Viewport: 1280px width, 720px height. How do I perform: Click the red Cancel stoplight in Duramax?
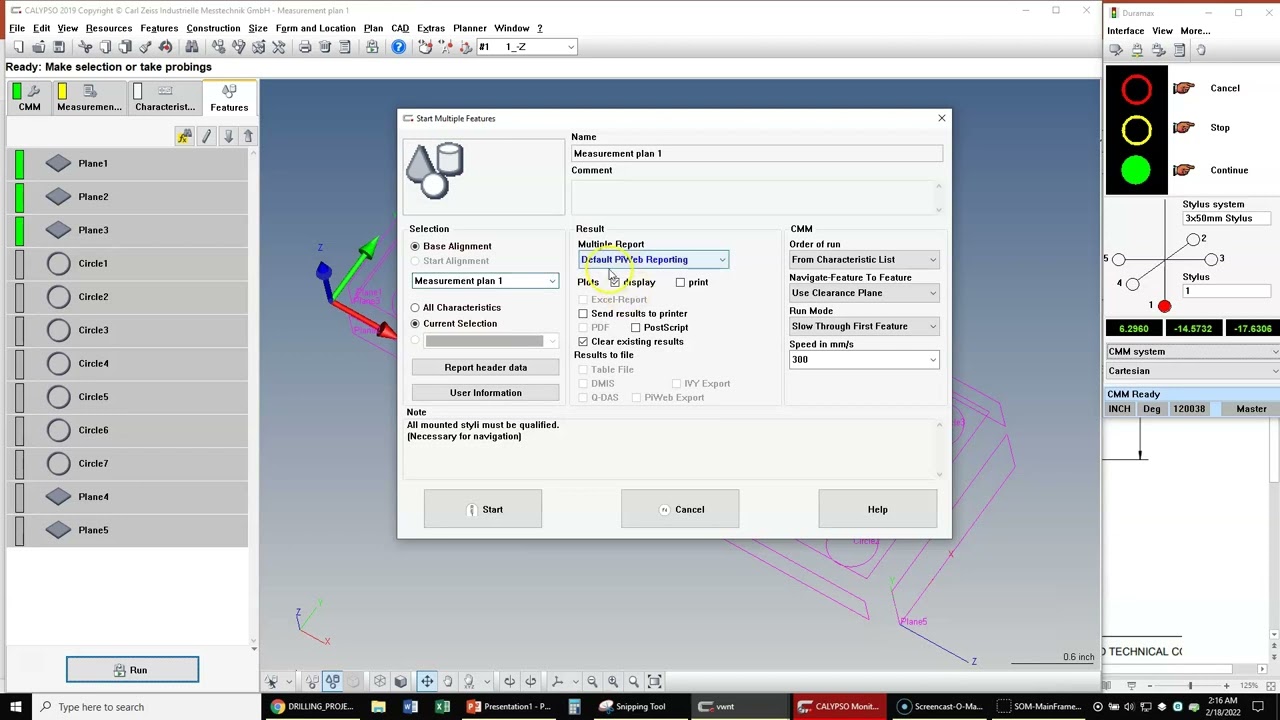point(1136,90)
